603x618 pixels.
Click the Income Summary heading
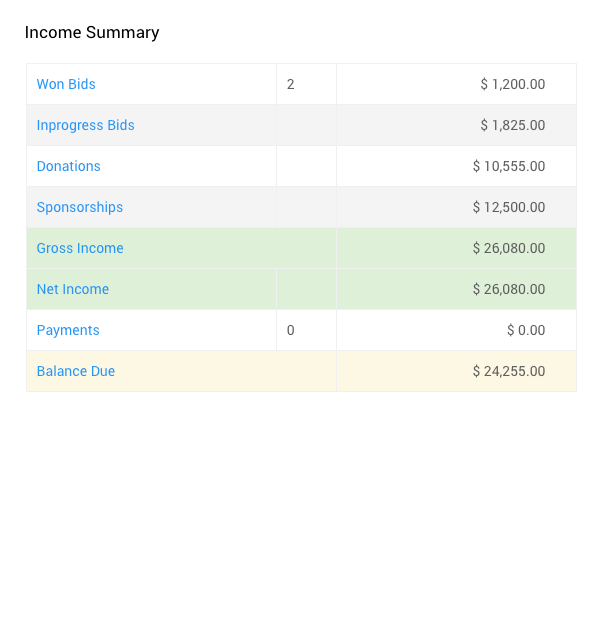point(92,32)
